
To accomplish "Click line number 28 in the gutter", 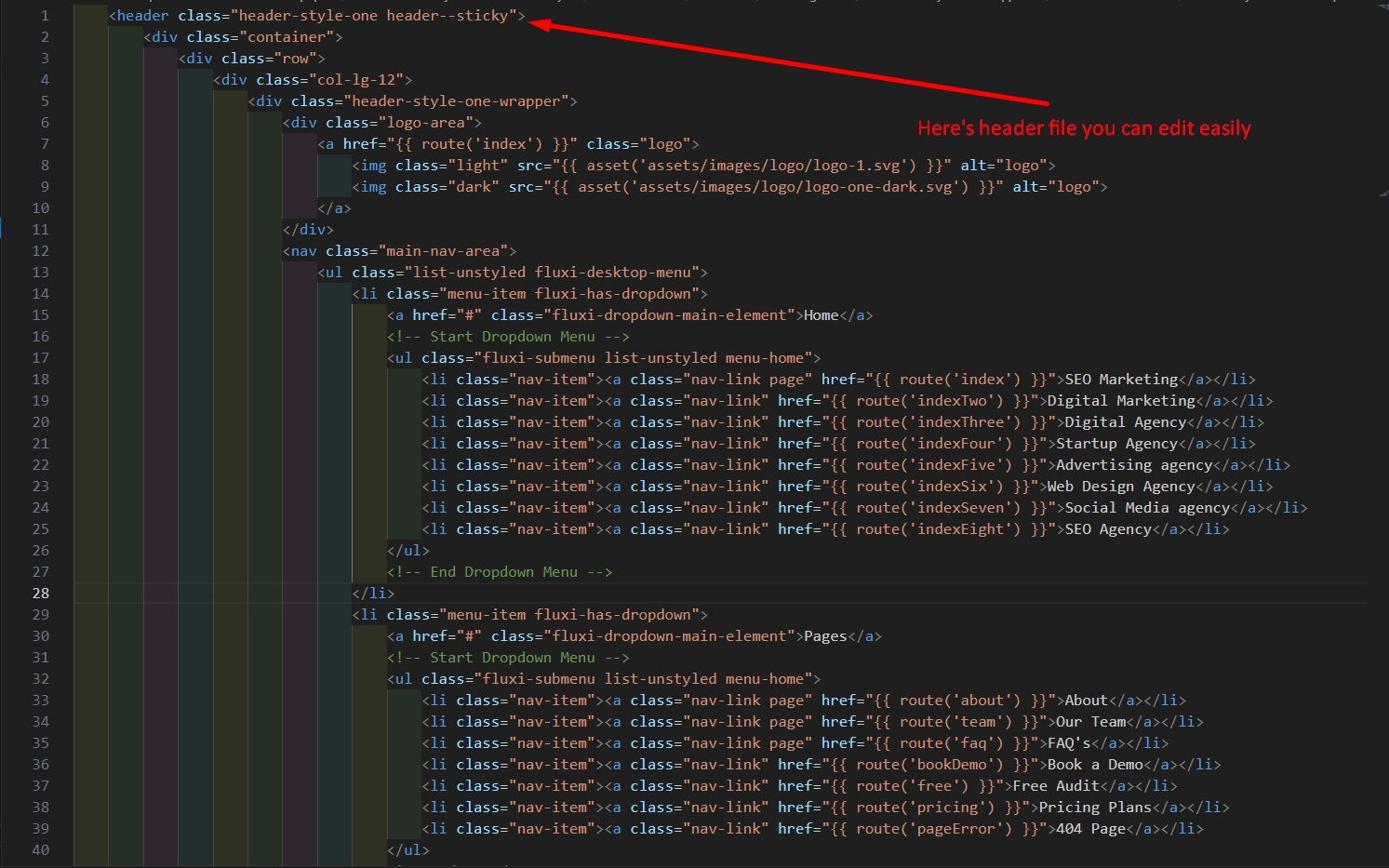I will [41, 594].
